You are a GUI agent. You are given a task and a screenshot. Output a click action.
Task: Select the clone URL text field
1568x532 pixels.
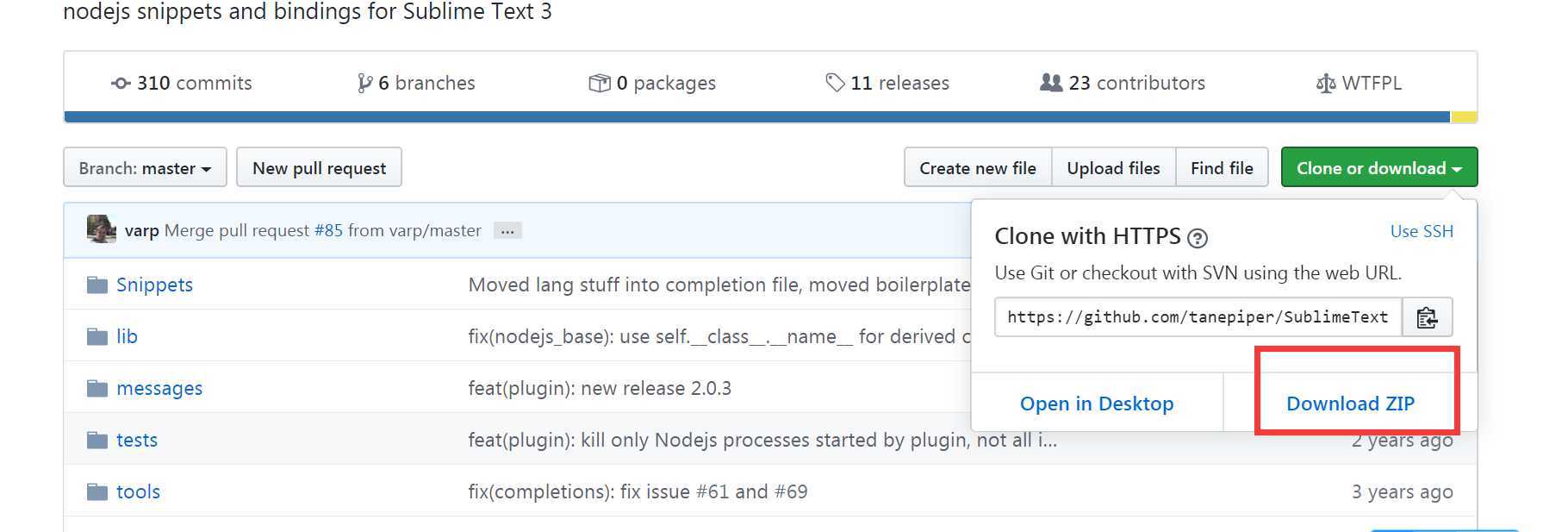click(x=1198, y=317)
